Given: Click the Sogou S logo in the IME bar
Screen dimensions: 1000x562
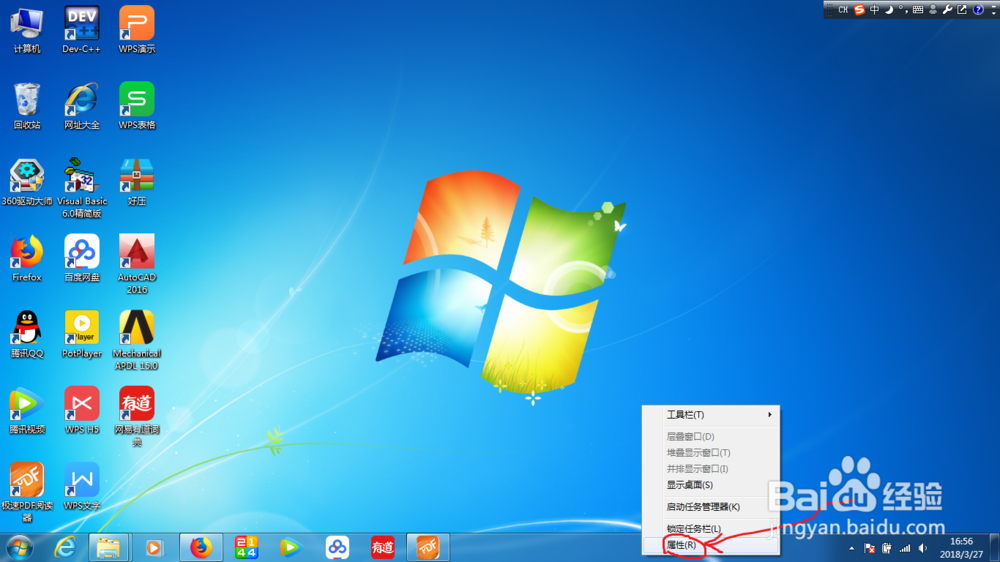Looking at the screenshot, I should 859,10.
